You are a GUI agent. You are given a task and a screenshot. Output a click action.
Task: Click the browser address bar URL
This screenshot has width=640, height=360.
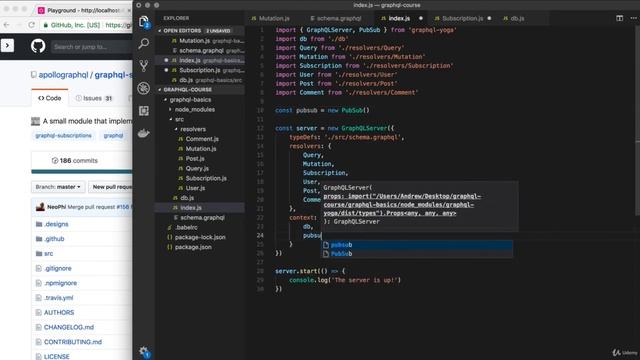[x=118, y=25]
